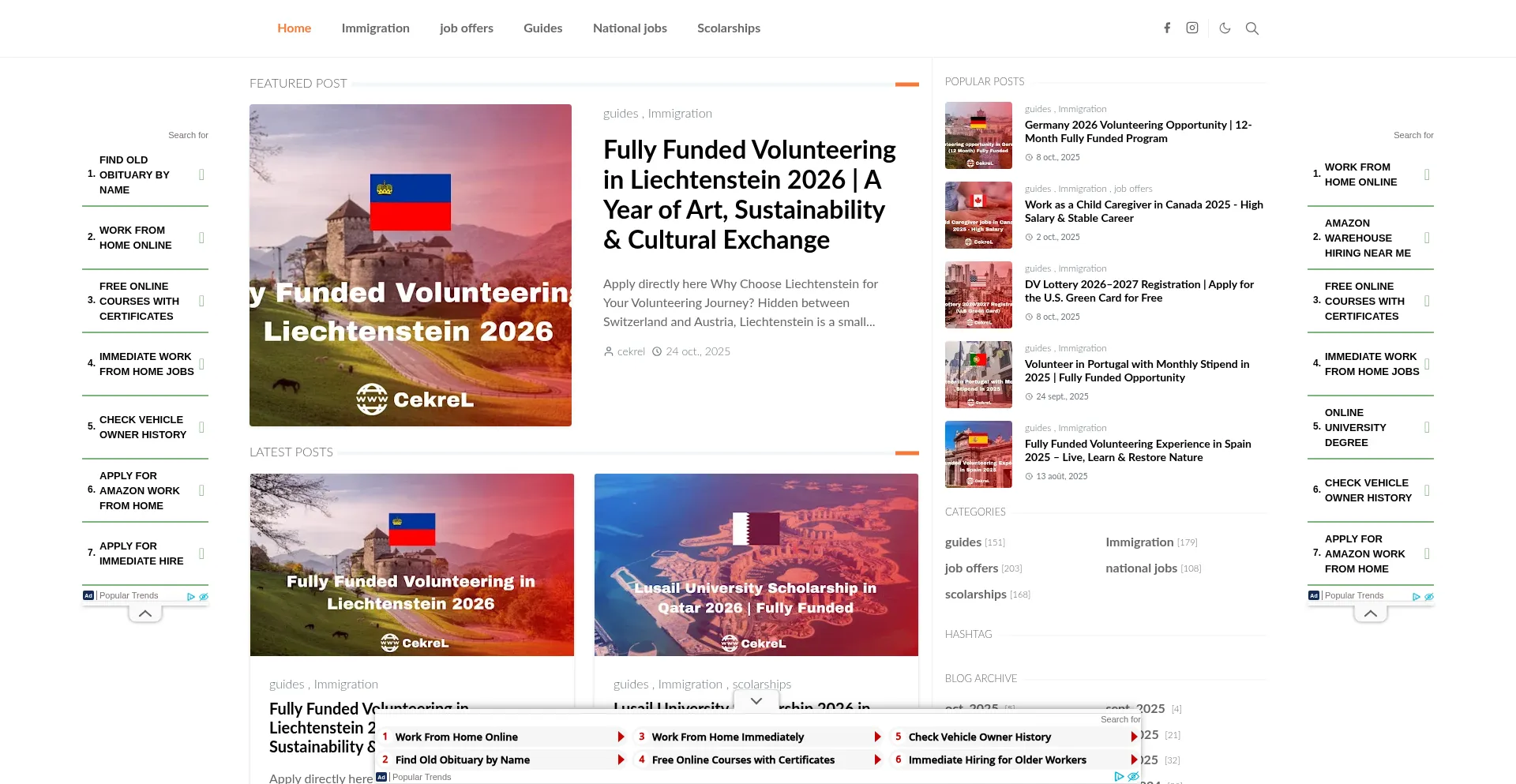
Task: Click the Ad badge in right sidebar ad
Action: [1314, 595]
